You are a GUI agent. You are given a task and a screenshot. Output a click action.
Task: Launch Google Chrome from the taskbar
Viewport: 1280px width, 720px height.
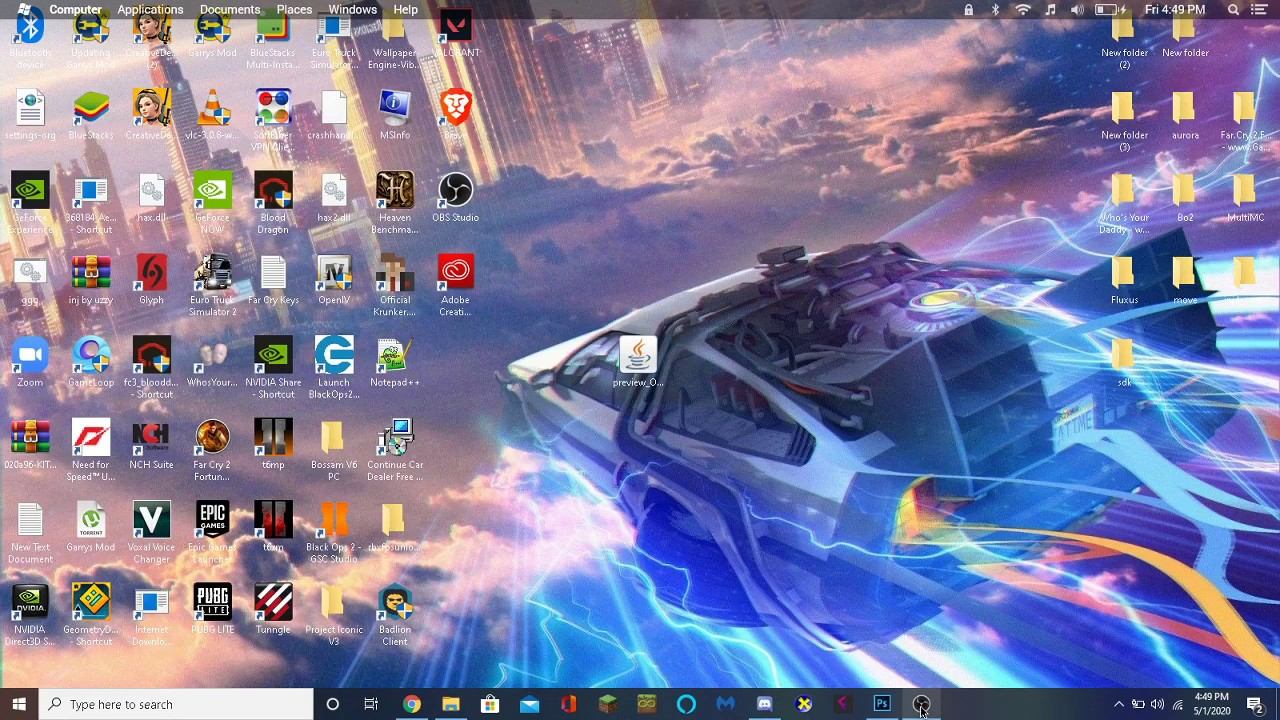click(x=411, y=704)
